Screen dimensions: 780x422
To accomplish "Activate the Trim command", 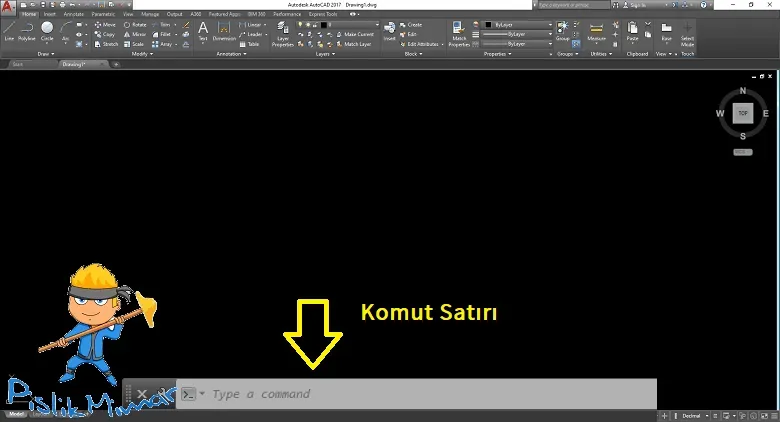I will 161,24.
